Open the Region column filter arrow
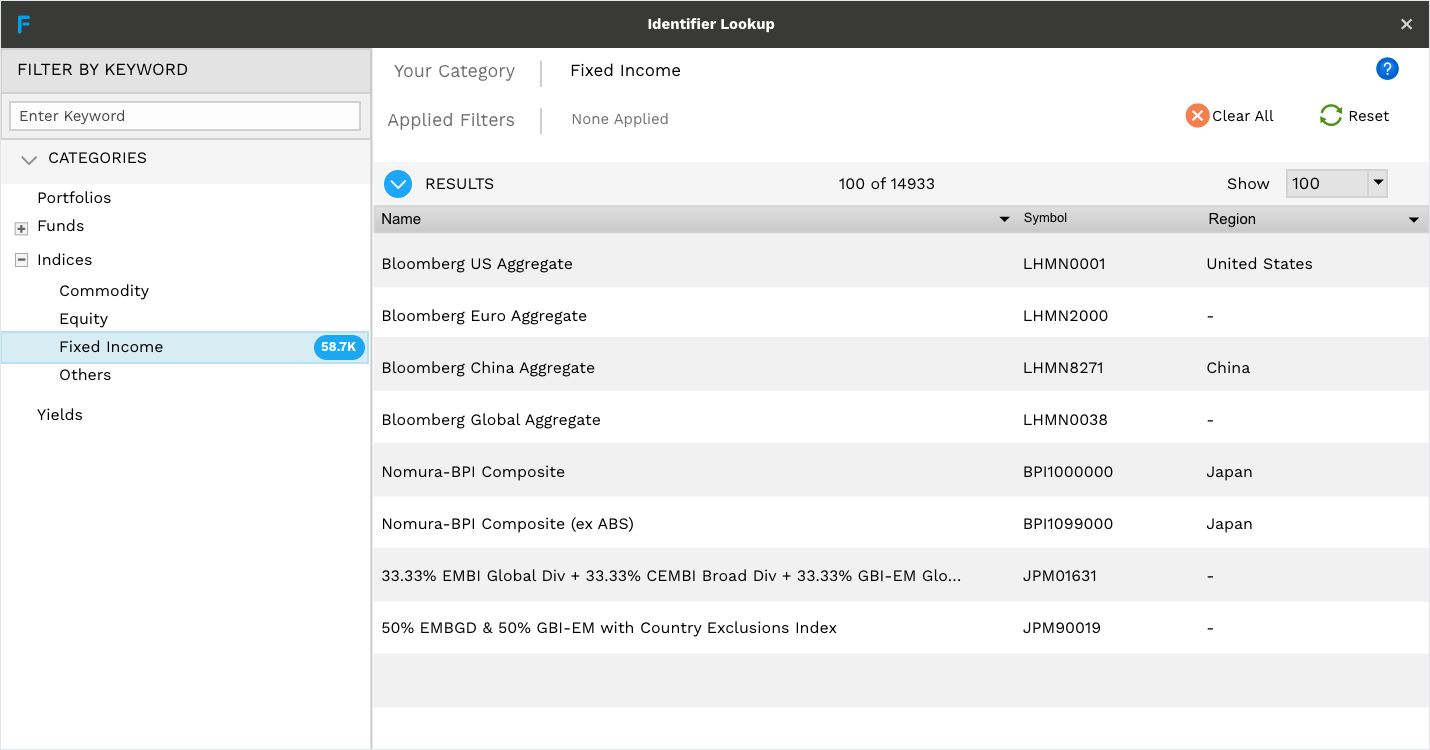Viewport: 1430px width, 750px height. pyautogui.click(x=1414, y=220)
